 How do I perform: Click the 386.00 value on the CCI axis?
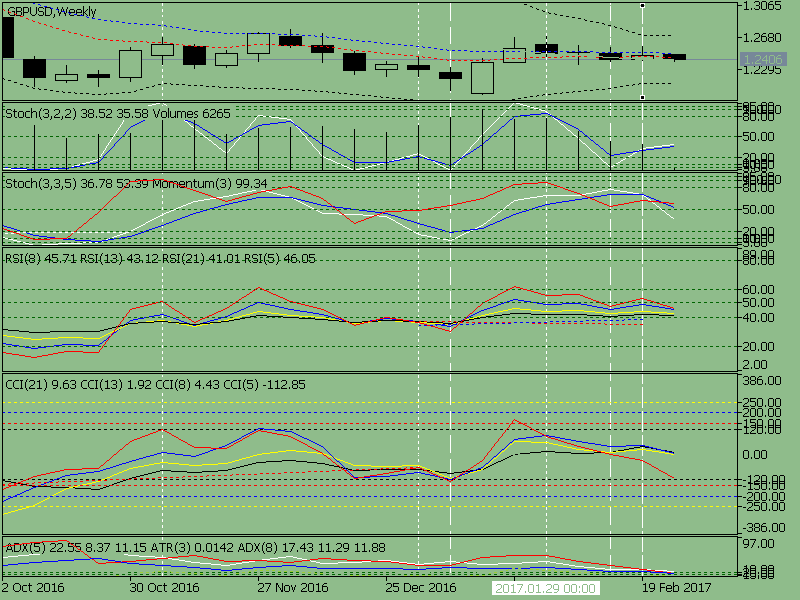pos(761,381)
